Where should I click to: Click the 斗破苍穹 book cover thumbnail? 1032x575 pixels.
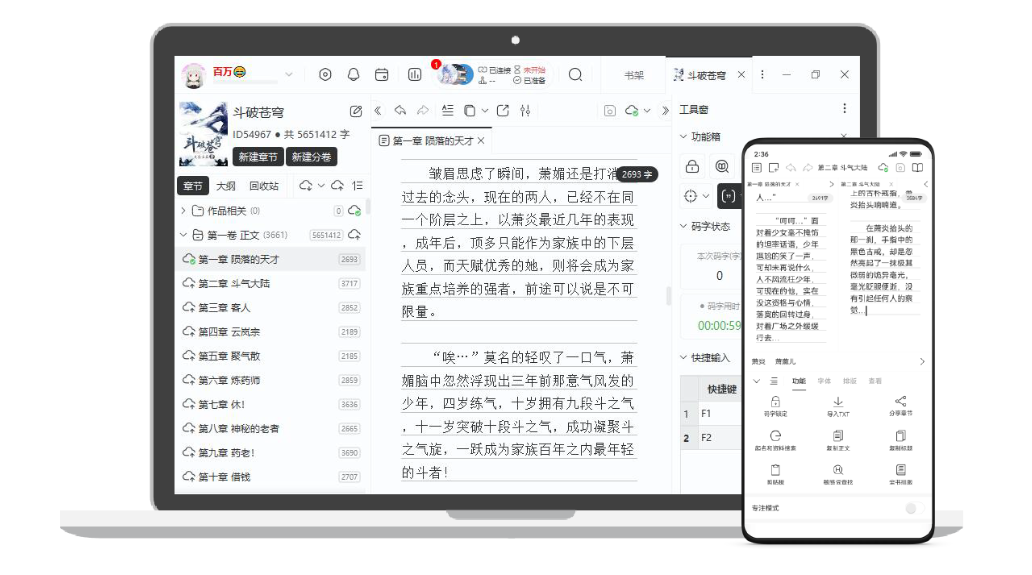tap(203, 134)
